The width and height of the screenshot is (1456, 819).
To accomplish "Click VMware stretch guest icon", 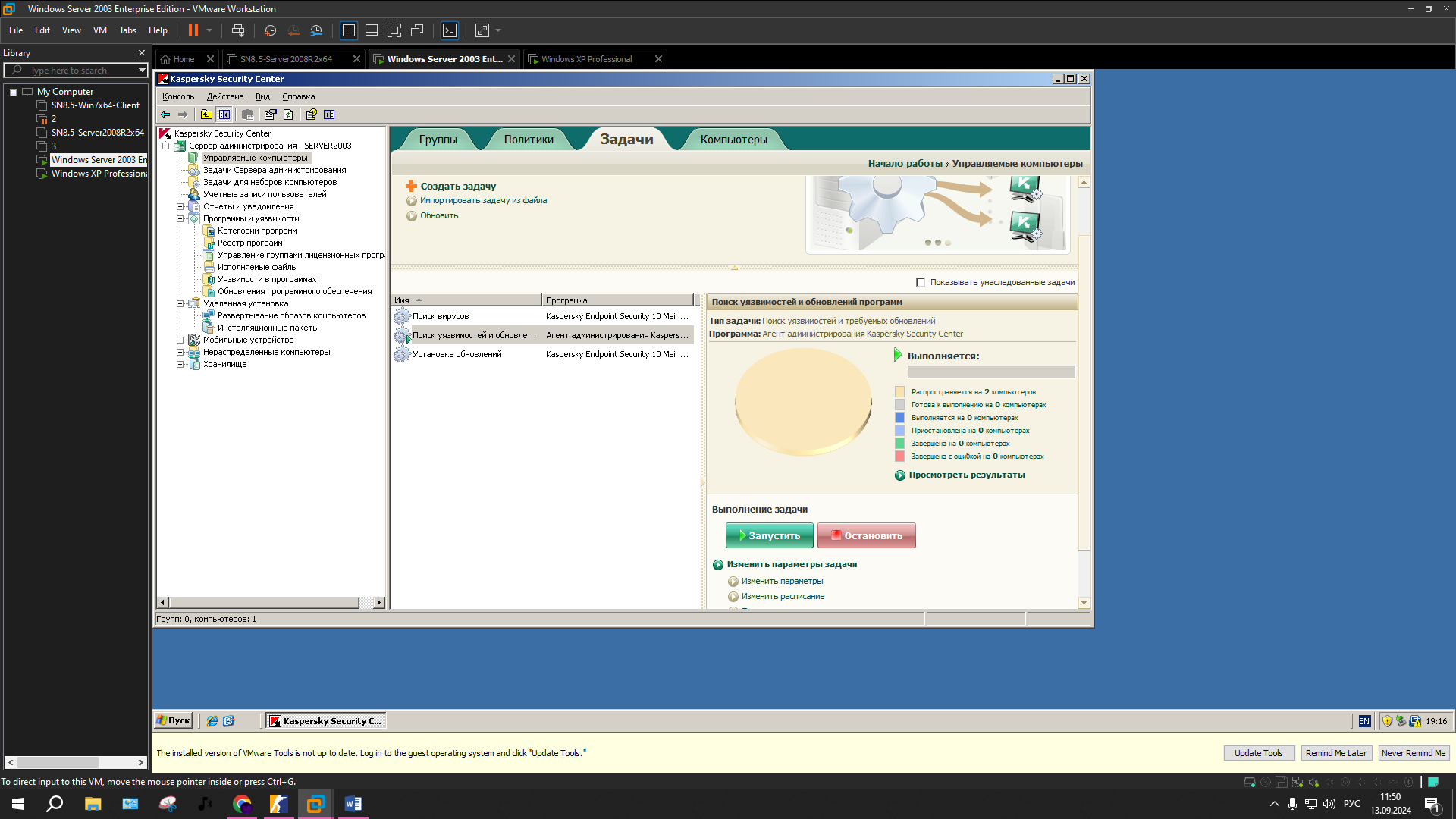I will coord(482,30).
